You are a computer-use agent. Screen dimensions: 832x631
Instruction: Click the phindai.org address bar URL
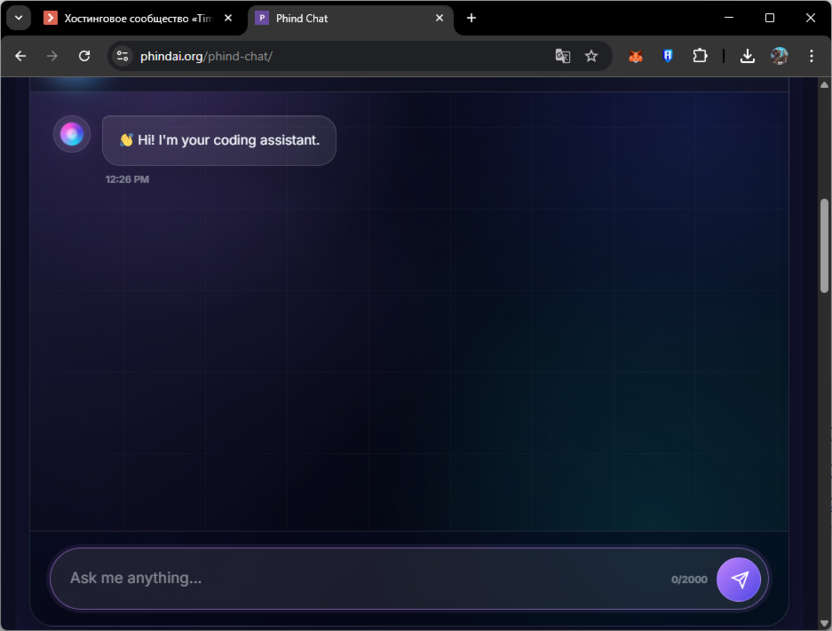206,56
